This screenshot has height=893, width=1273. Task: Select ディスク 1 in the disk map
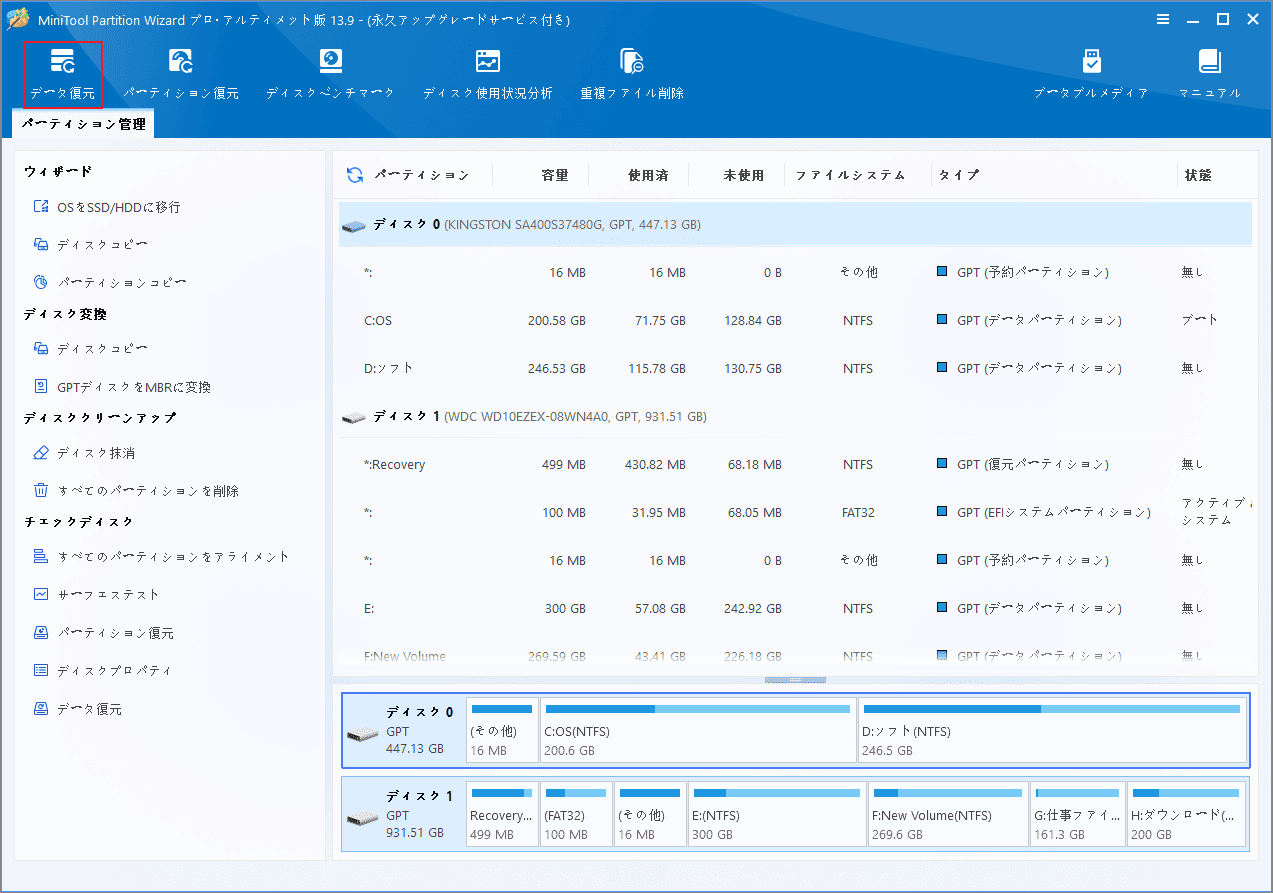404,814
